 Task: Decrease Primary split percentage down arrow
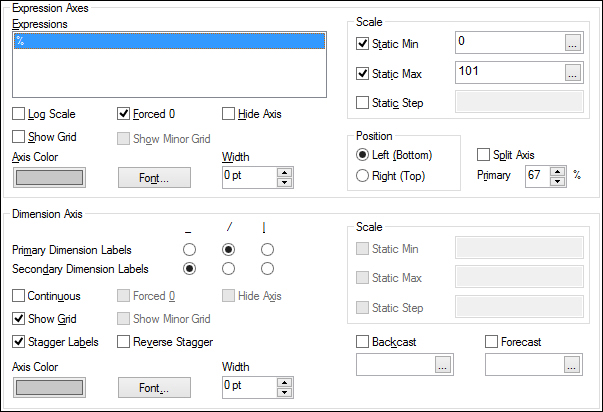(557, 181)
